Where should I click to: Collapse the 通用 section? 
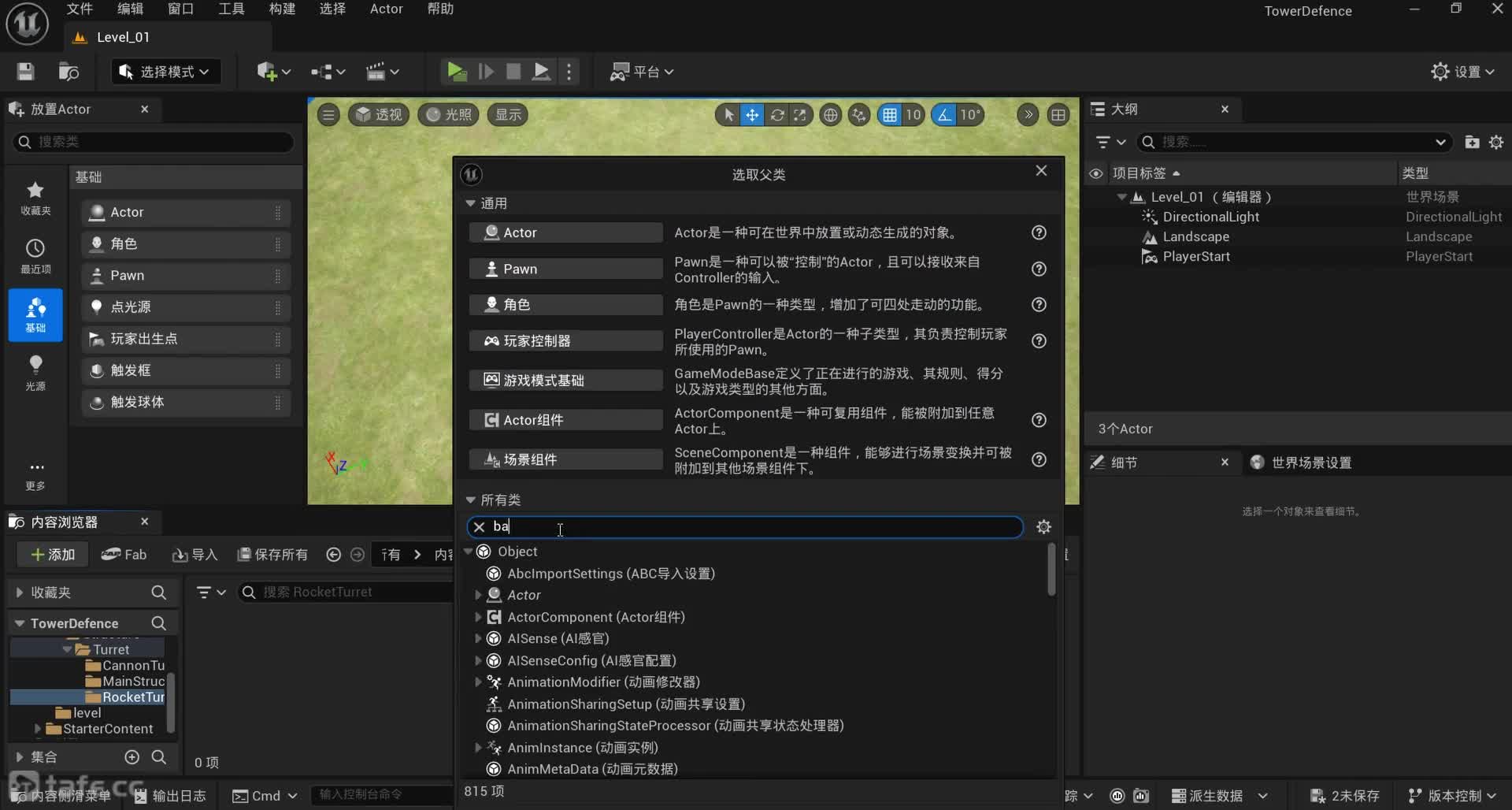coord(471,203)
